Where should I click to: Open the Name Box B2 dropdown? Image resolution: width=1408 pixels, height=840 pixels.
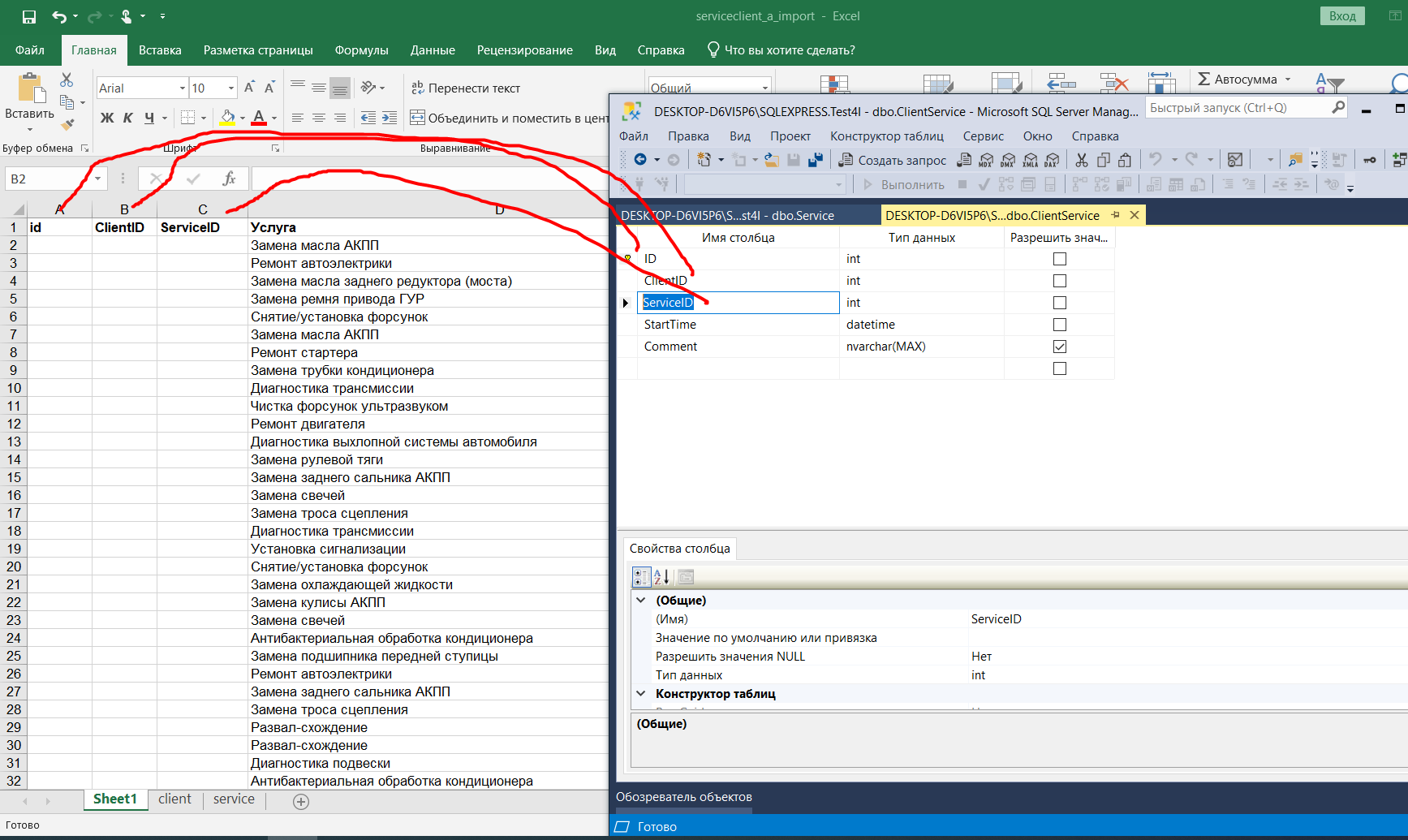[x=97, y=179]
